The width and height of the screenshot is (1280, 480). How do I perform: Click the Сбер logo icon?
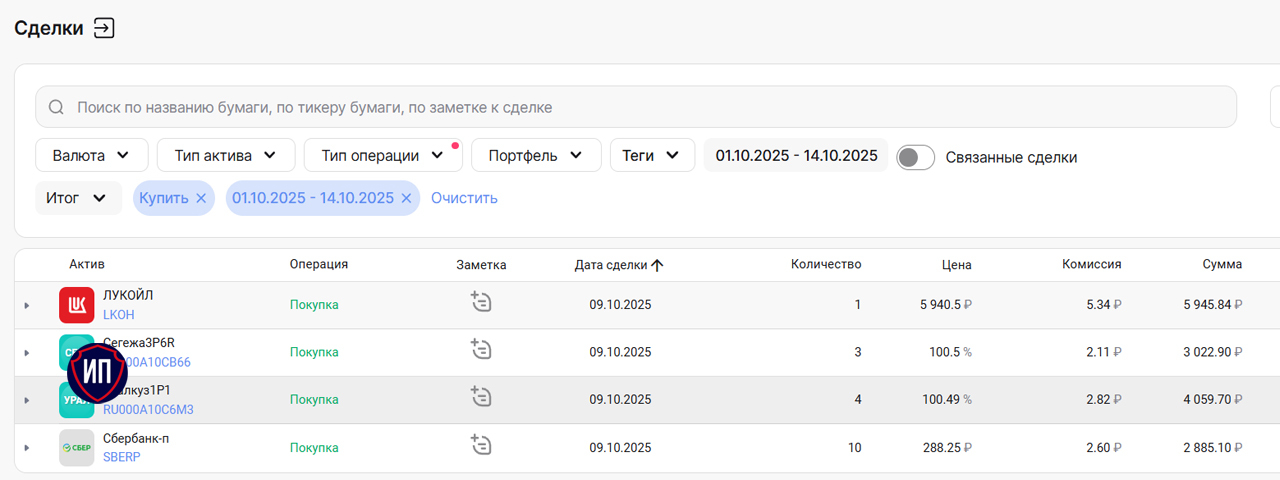(x=77, y=448)
